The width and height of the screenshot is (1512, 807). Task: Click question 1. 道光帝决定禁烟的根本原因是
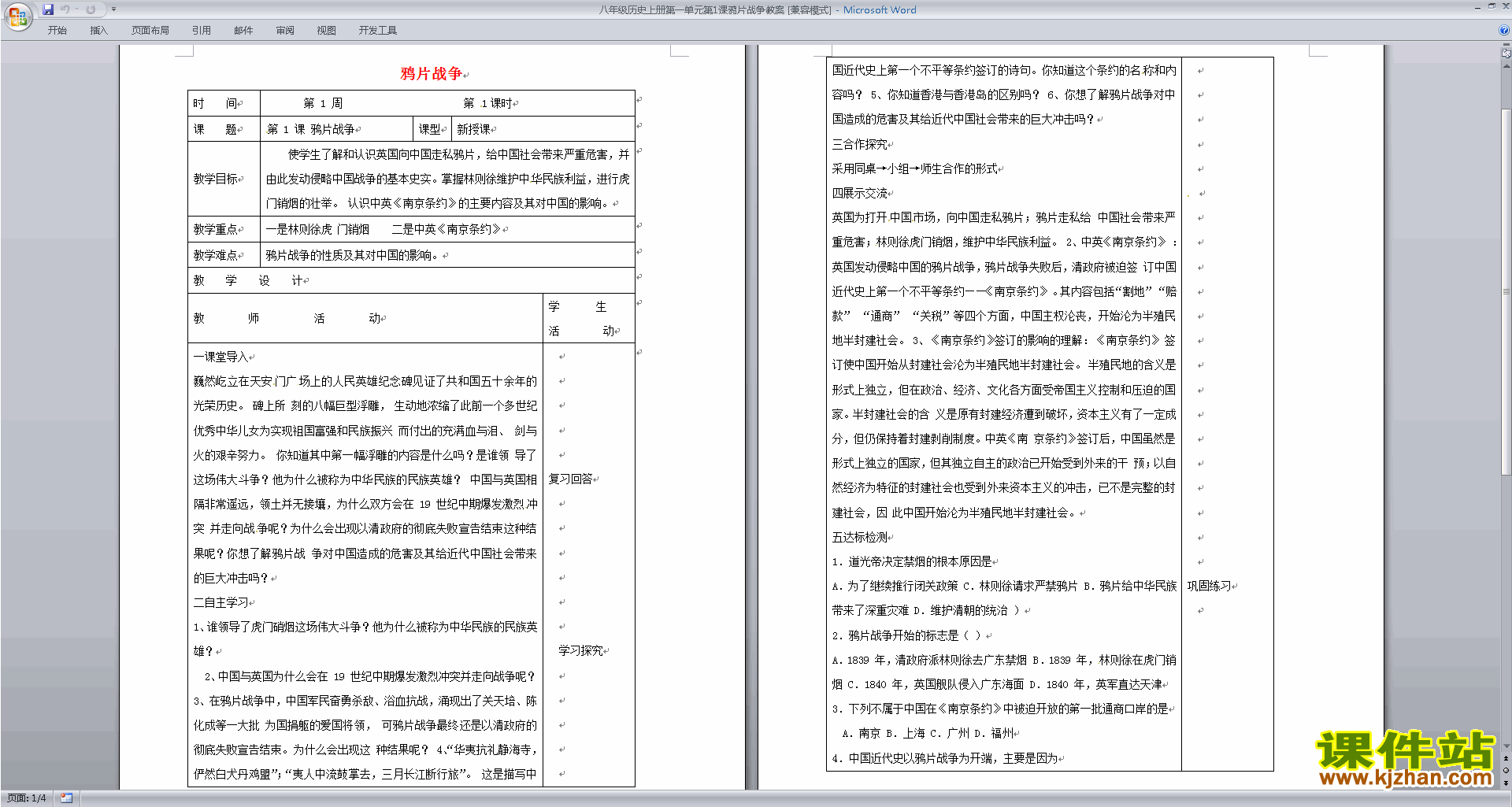tap(912, 561)
